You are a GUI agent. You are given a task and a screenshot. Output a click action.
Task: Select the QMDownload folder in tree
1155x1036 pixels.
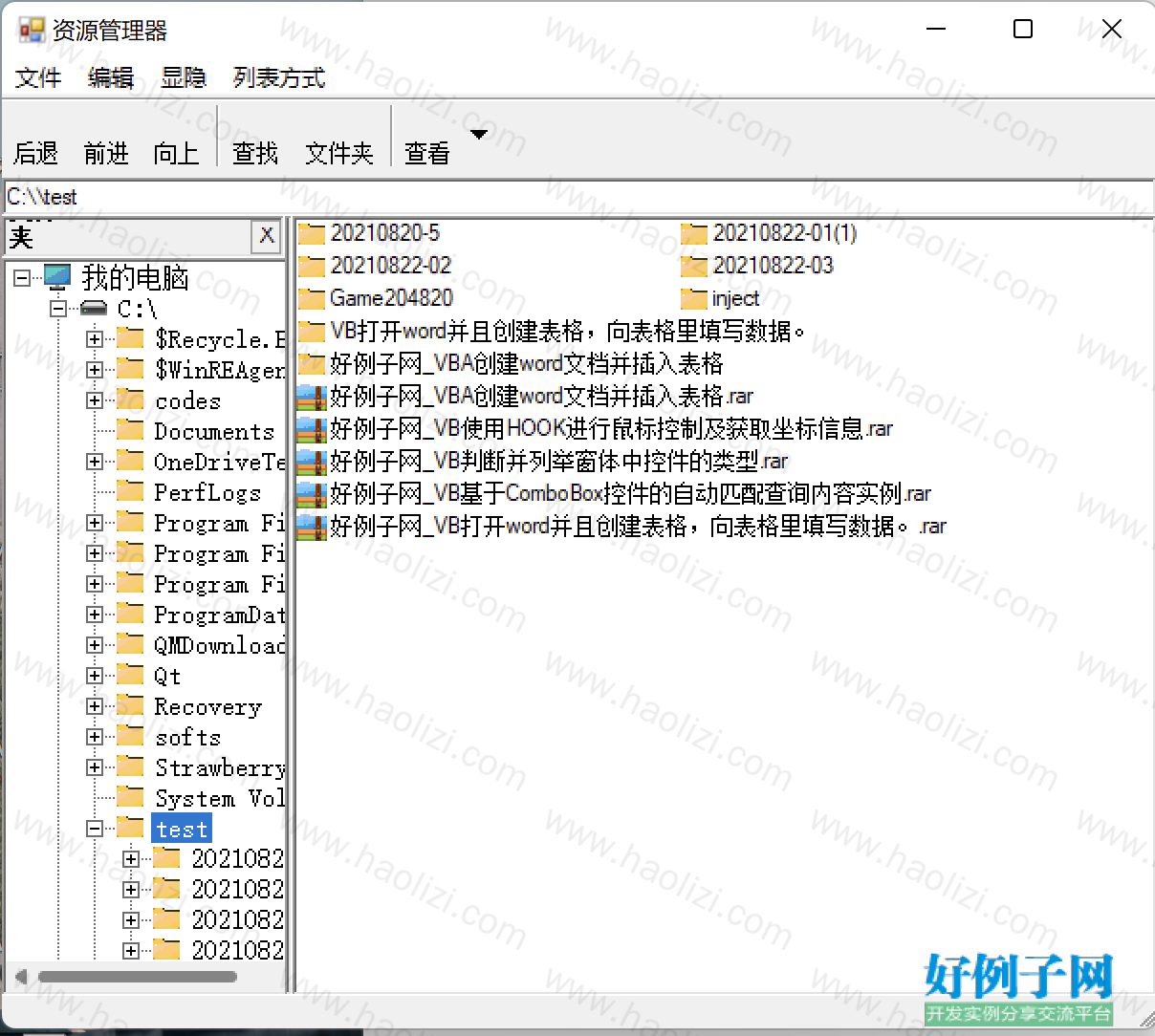(219, 645)
